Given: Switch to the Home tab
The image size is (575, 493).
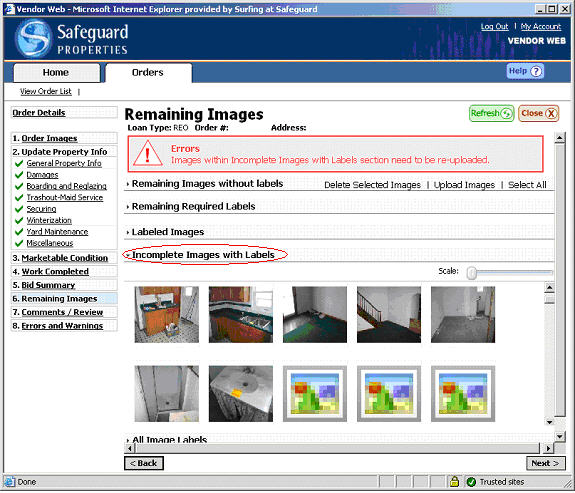Looking at the screenshot, I should click(x=56, y=73).
